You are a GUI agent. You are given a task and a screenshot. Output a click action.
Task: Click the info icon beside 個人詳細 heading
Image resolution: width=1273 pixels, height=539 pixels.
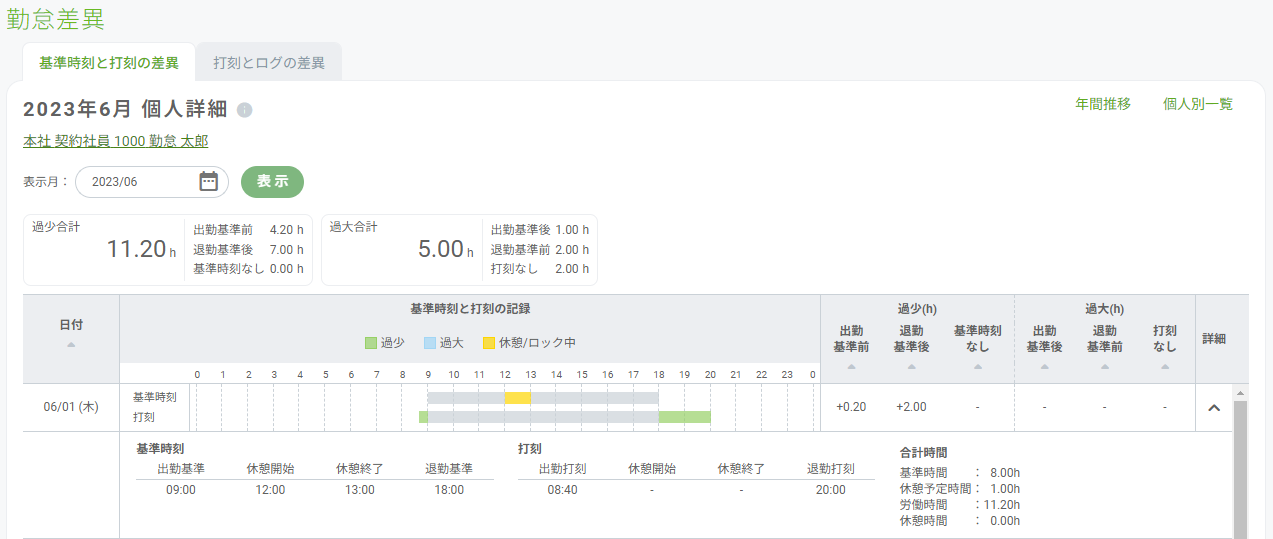tap(245, 110)
